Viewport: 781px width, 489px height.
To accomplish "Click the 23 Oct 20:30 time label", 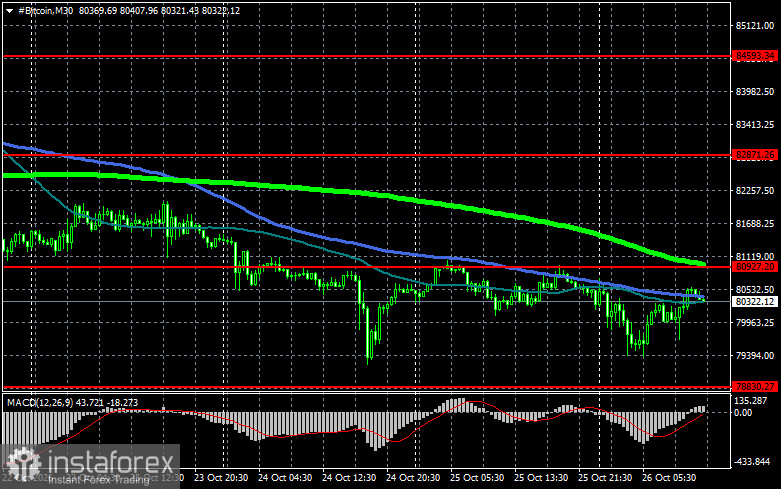I will [221, 478].
